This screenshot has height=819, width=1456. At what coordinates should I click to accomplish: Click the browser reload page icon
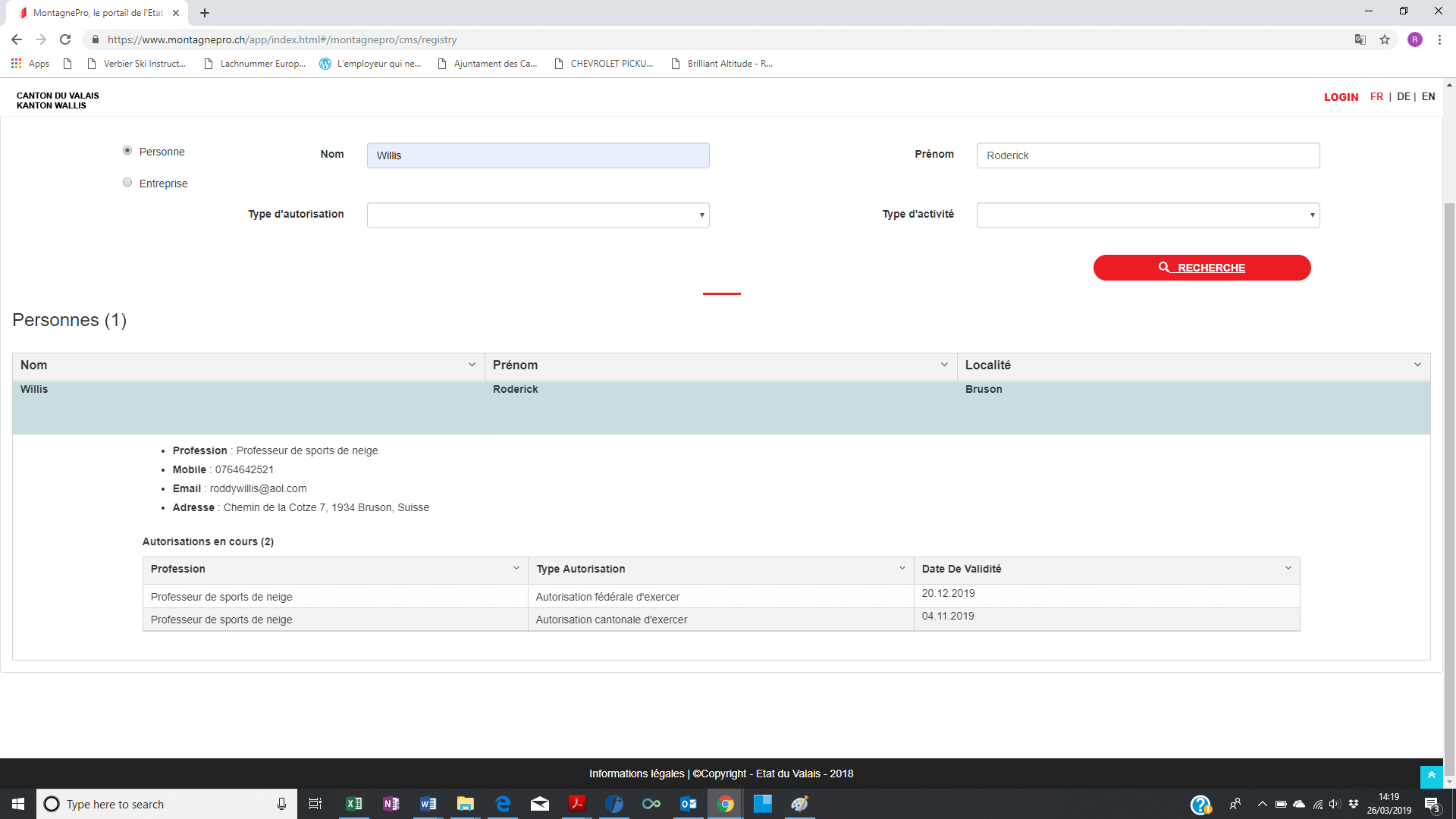[x=65, y=39]
